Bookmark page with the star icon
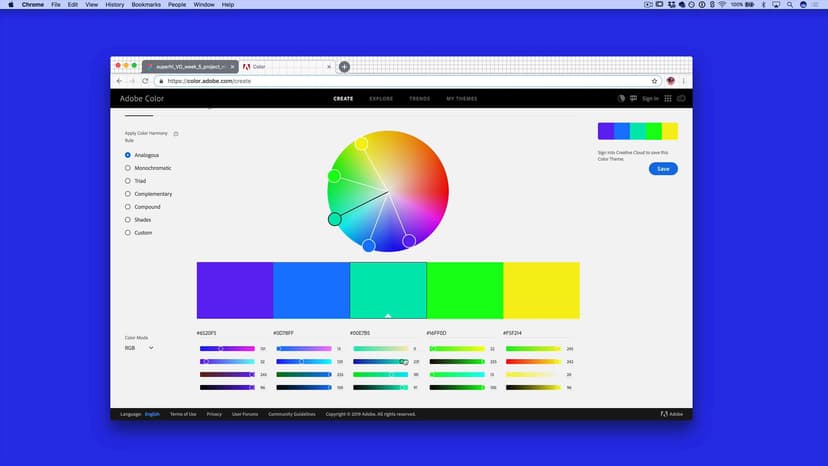 pyautogui.click(x=655, y=81)
